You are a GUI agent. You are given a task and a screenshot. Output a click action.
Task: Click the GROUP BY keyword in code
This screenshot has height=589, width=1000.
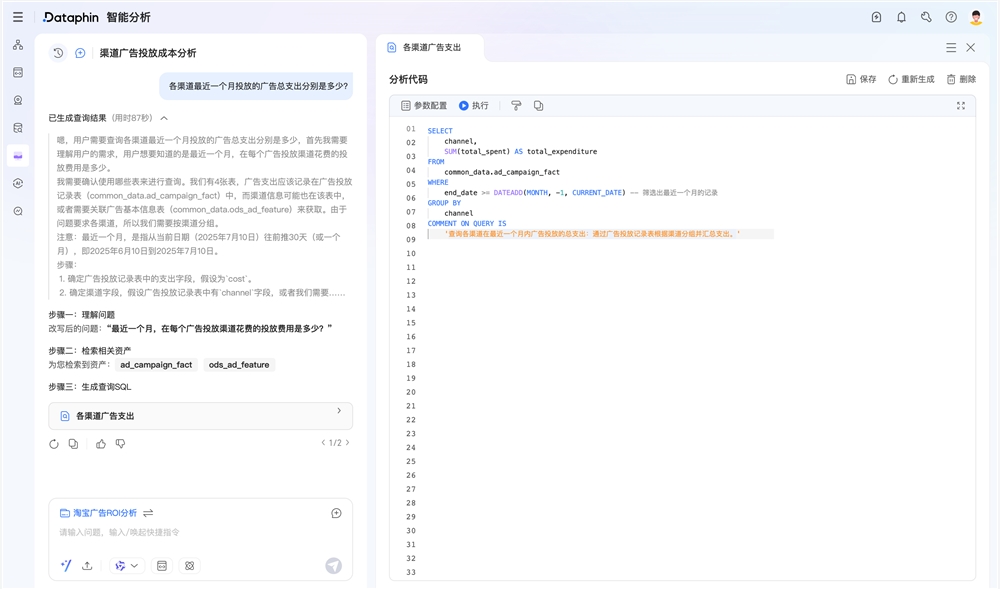pos(444,203)
